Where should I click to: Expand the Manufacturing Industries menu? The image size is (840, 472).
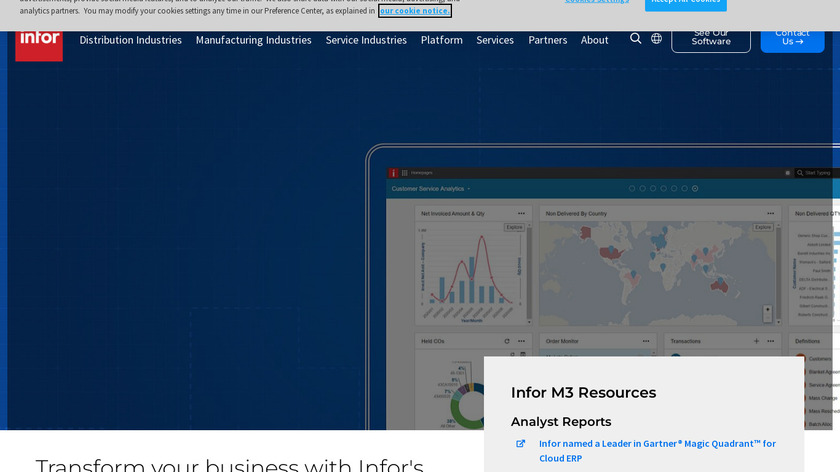click(253, 40)
